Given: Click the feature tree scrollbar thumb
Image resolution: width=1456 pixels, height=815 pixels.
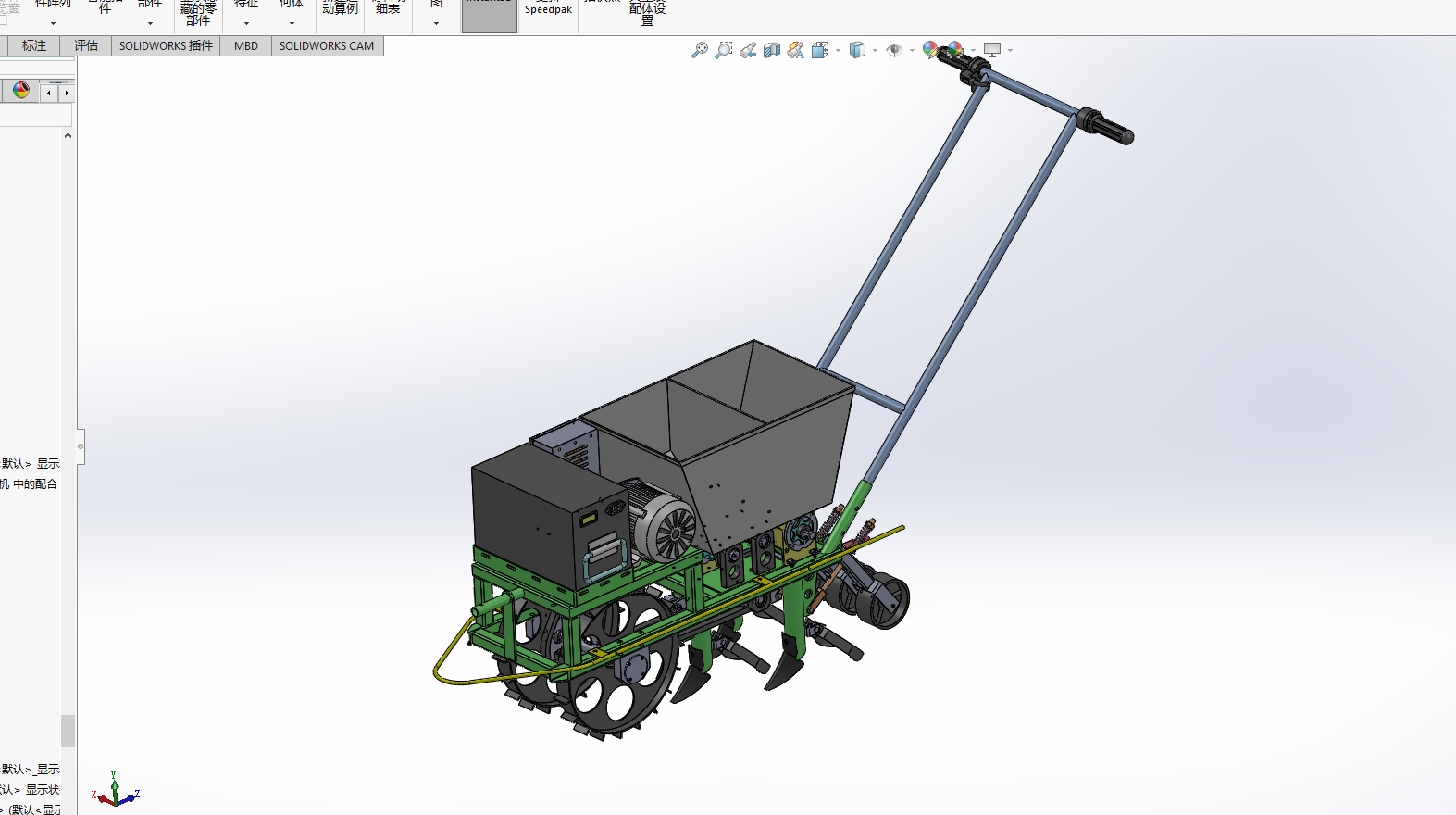Looking at the screenshot, I should [x=68, y=731].
